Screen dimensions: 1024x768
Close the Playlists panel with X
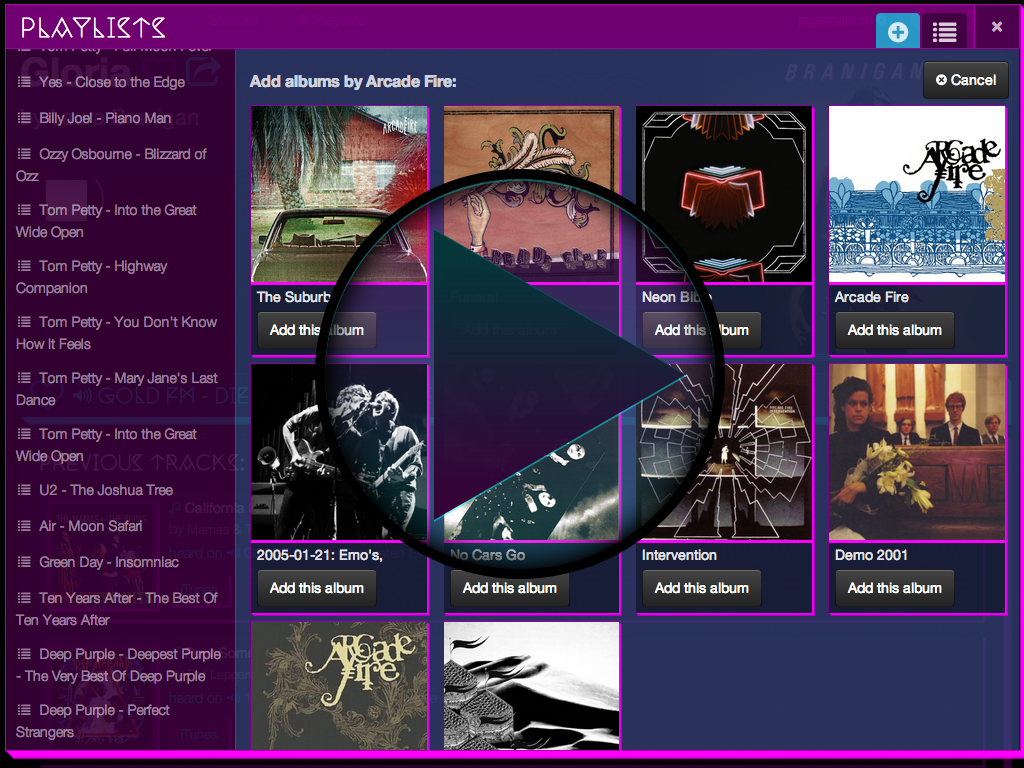pos(996,27)
